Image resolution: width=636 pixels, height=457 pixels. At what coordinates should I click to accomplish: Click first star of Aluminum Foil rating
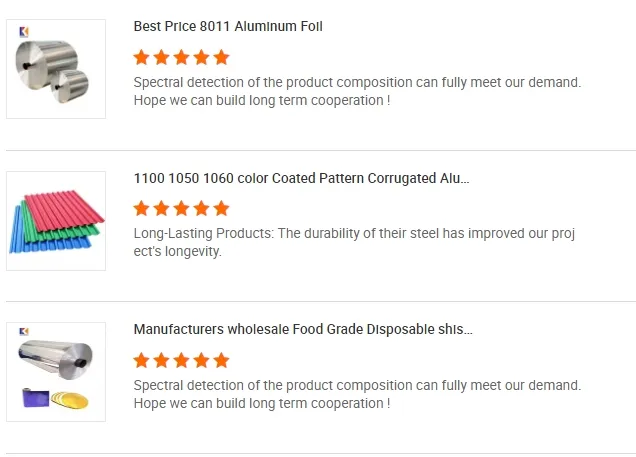pyautogui.click(x=142, y=57)
